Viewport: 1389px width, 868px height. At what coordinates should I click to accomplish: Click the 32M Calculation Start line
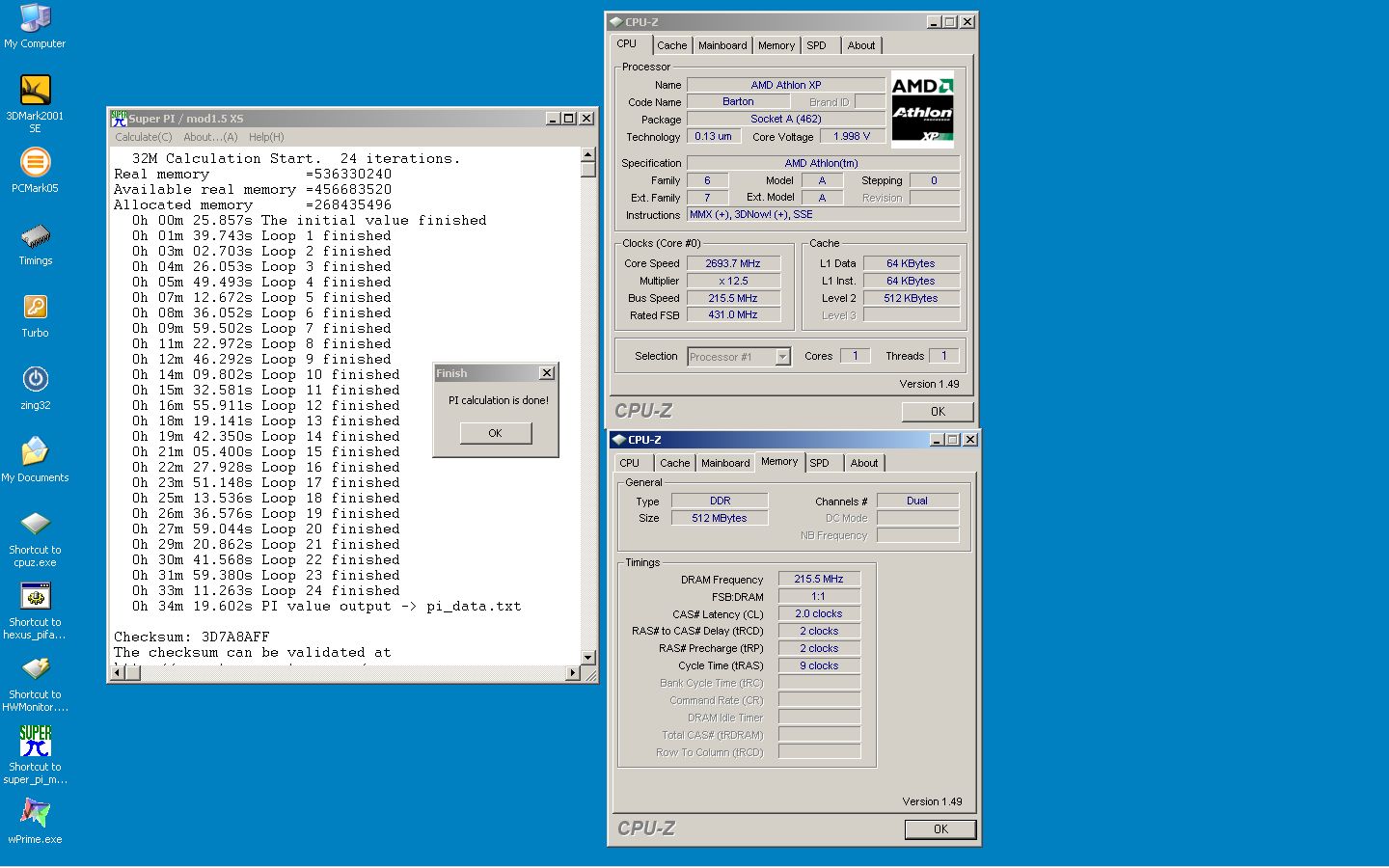[296, 159]
